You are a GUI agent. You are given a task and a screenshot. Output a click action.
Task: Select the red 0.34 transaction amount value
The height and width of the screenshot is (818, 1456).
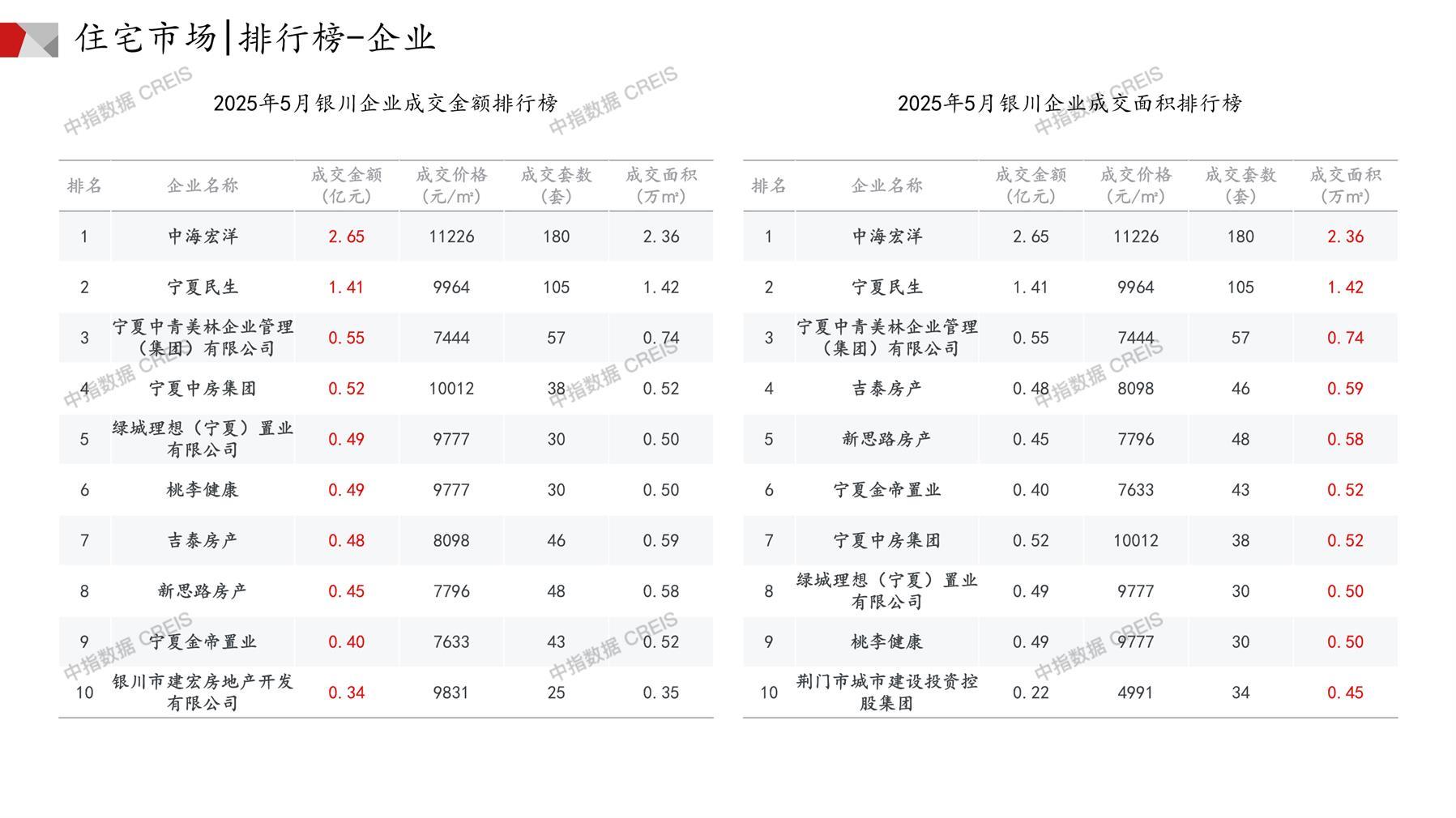tap(346, 692)
